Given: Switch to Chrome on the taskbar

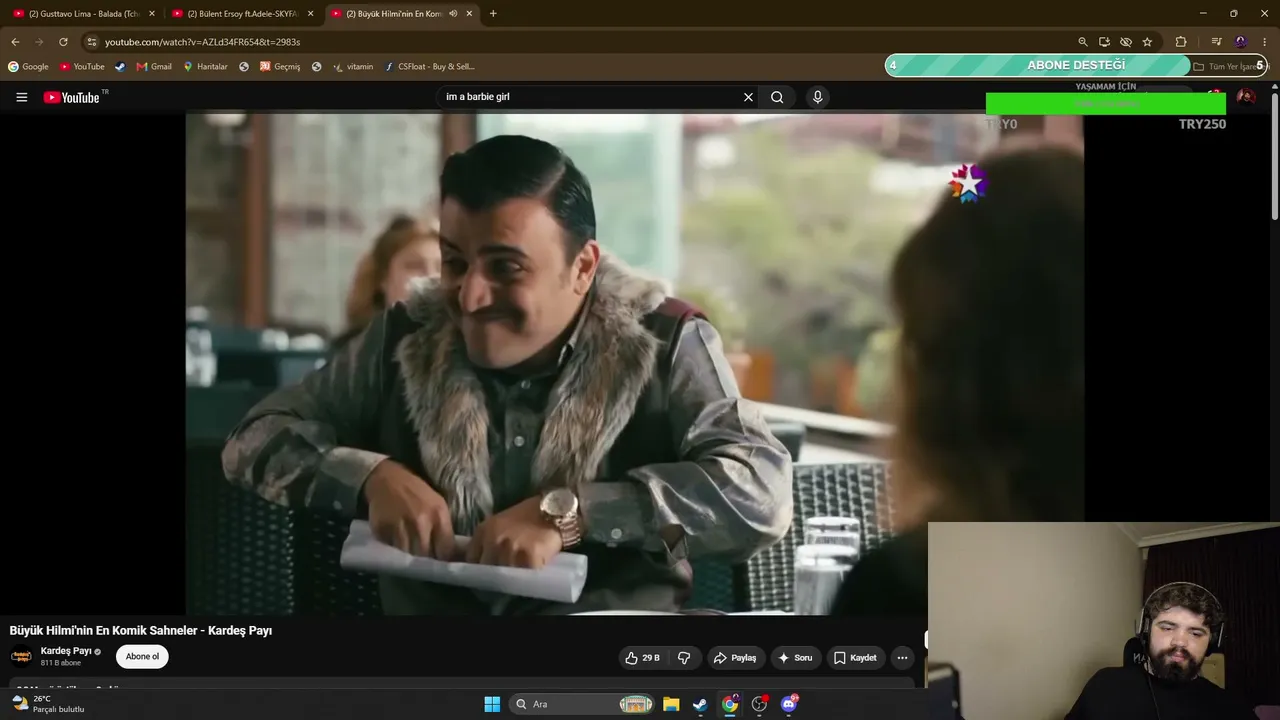Looking at the screenshot, I should click(730, 704).
